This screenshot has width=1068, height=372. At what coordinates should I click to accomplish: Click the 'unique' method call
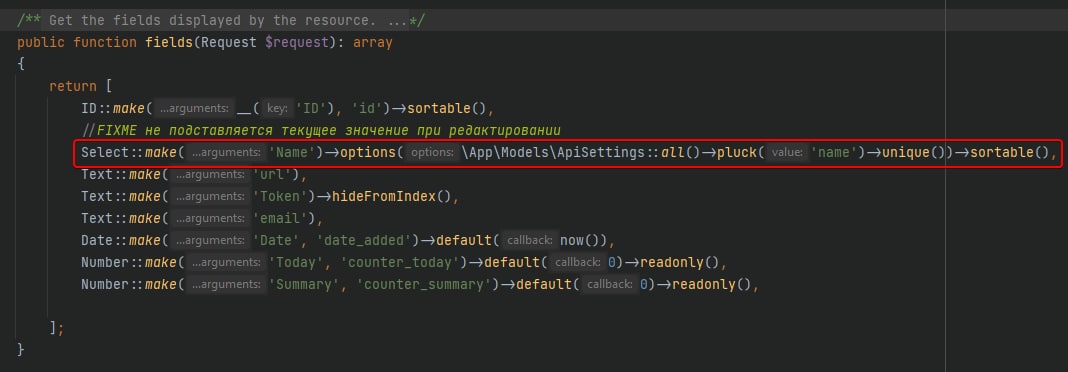[x=907, y=153]
